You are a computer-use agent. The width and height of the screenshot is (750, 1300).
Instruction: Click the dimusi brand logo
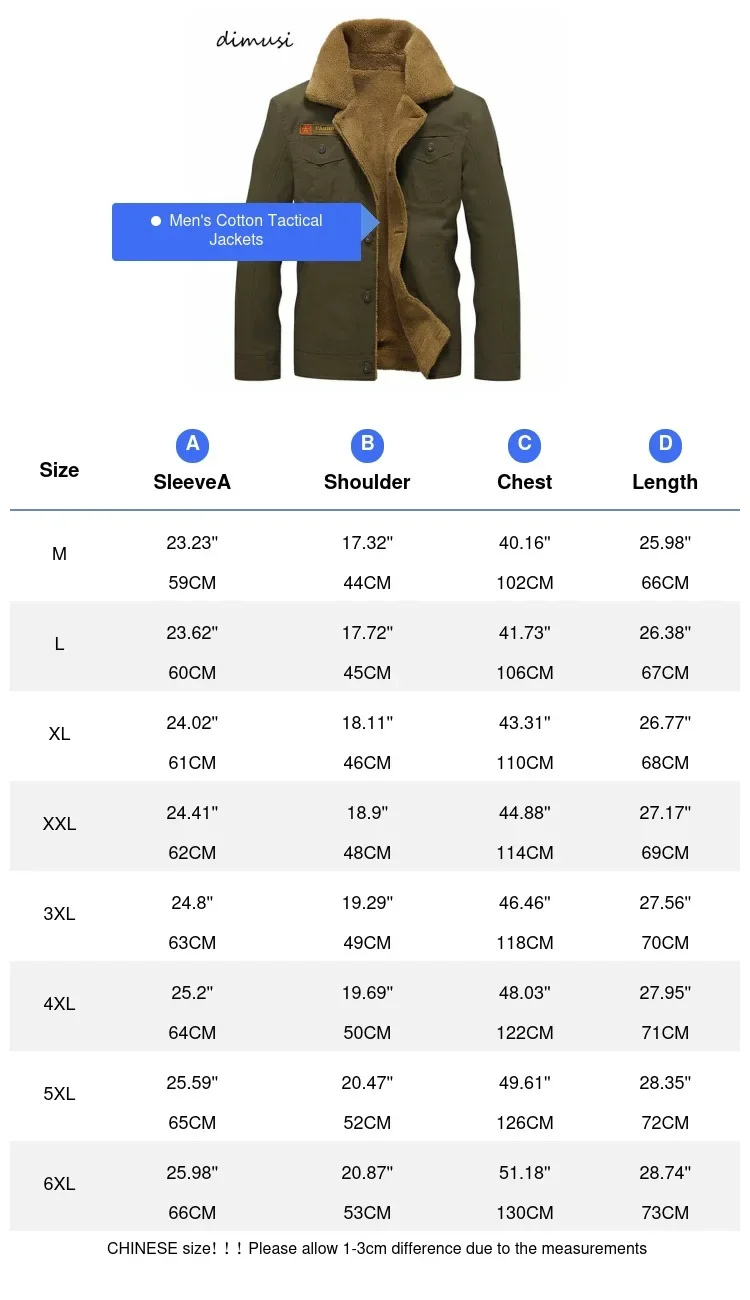(254, 40)
